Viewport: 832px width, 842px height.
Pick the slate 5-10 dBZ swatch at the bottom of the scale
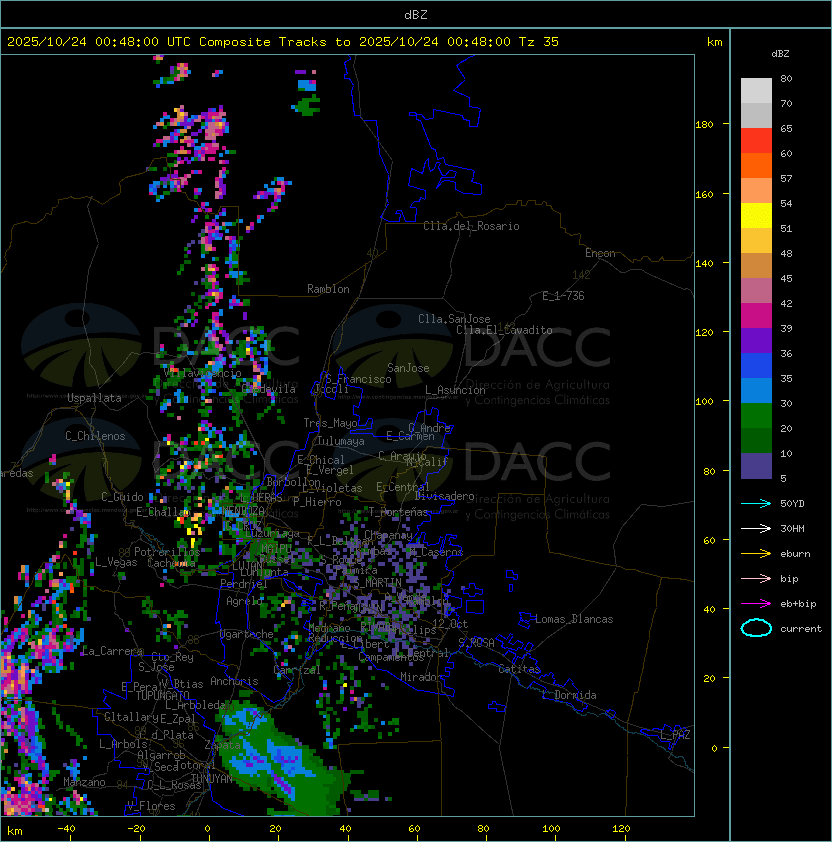[756, 466]
